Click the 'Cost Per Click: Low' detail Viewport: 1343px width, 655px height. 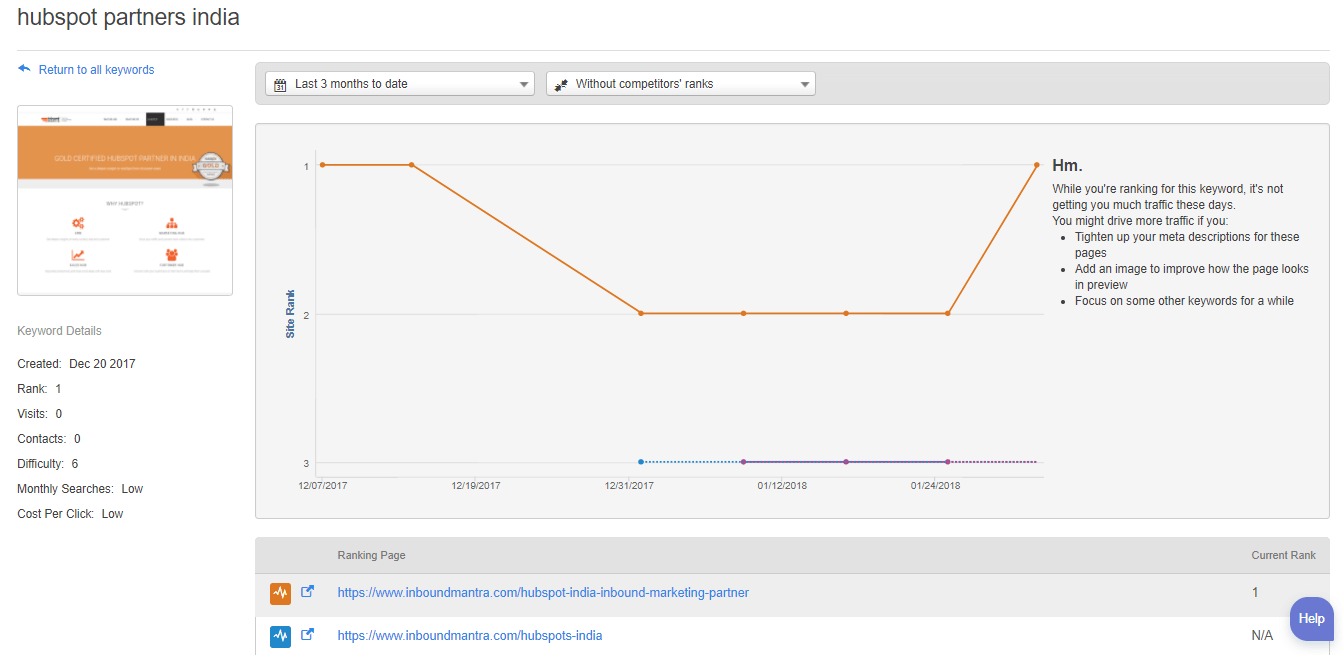point(70,514)
